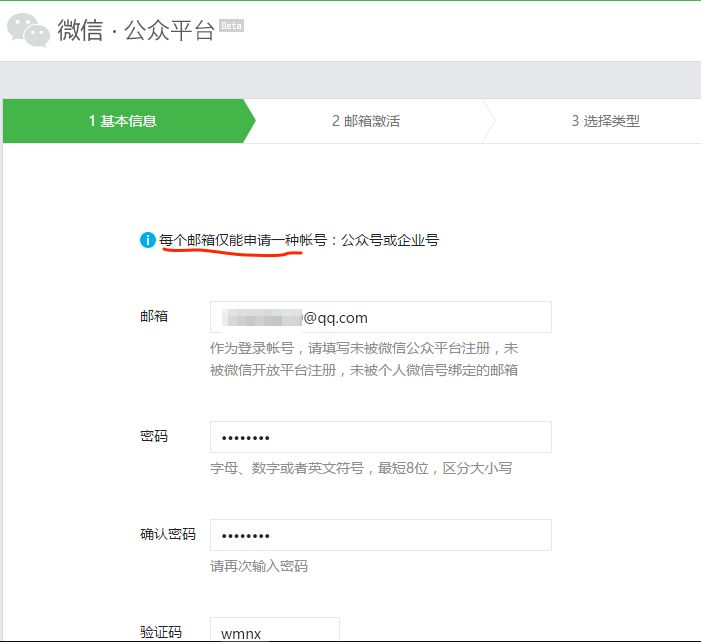
Task: Focus the 确认密码 confirm password field
Action: 381,535
